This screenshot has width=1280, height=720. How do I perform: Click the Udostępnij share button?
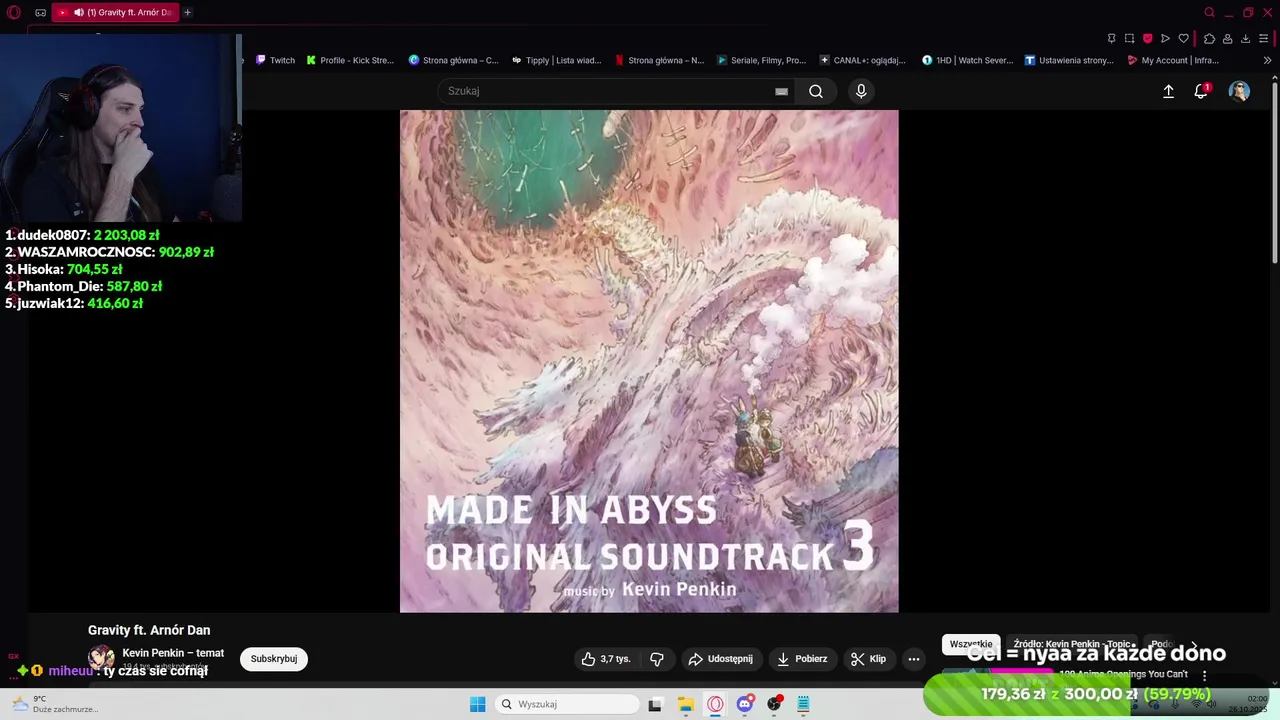pos(720,659)
